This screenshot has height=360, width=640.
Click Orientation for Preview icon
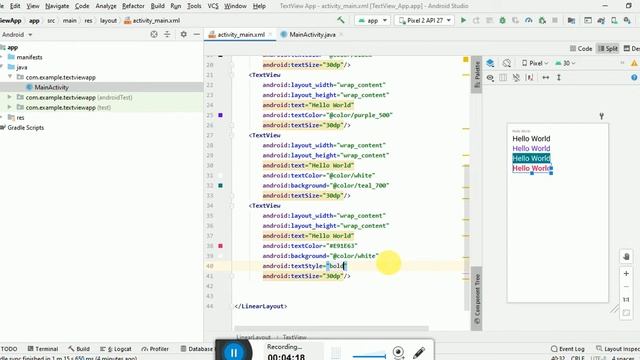point(507,63)
